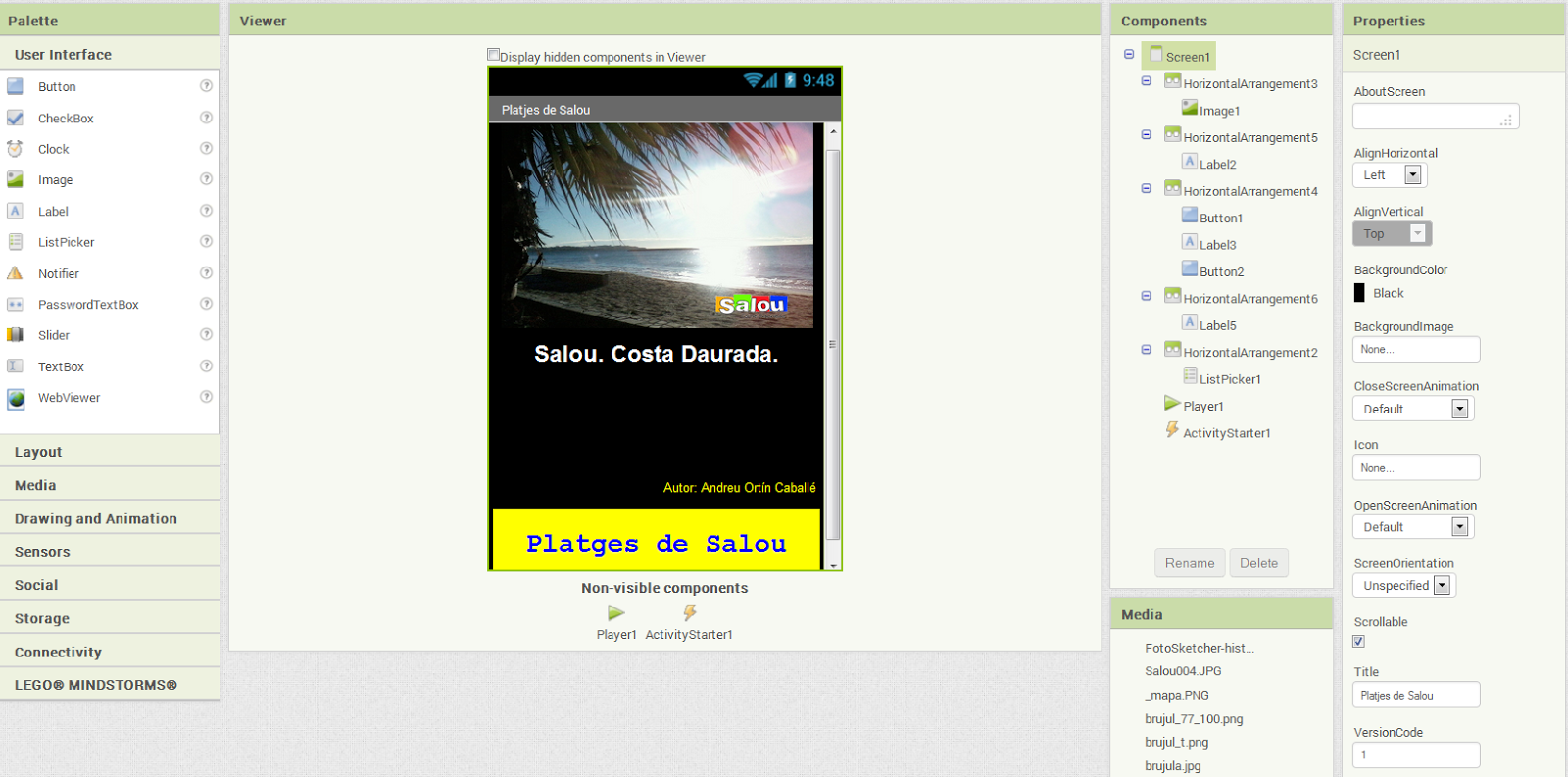Collapse HorizontalArrangement2 in Components tree

(x=1147, y=350)
